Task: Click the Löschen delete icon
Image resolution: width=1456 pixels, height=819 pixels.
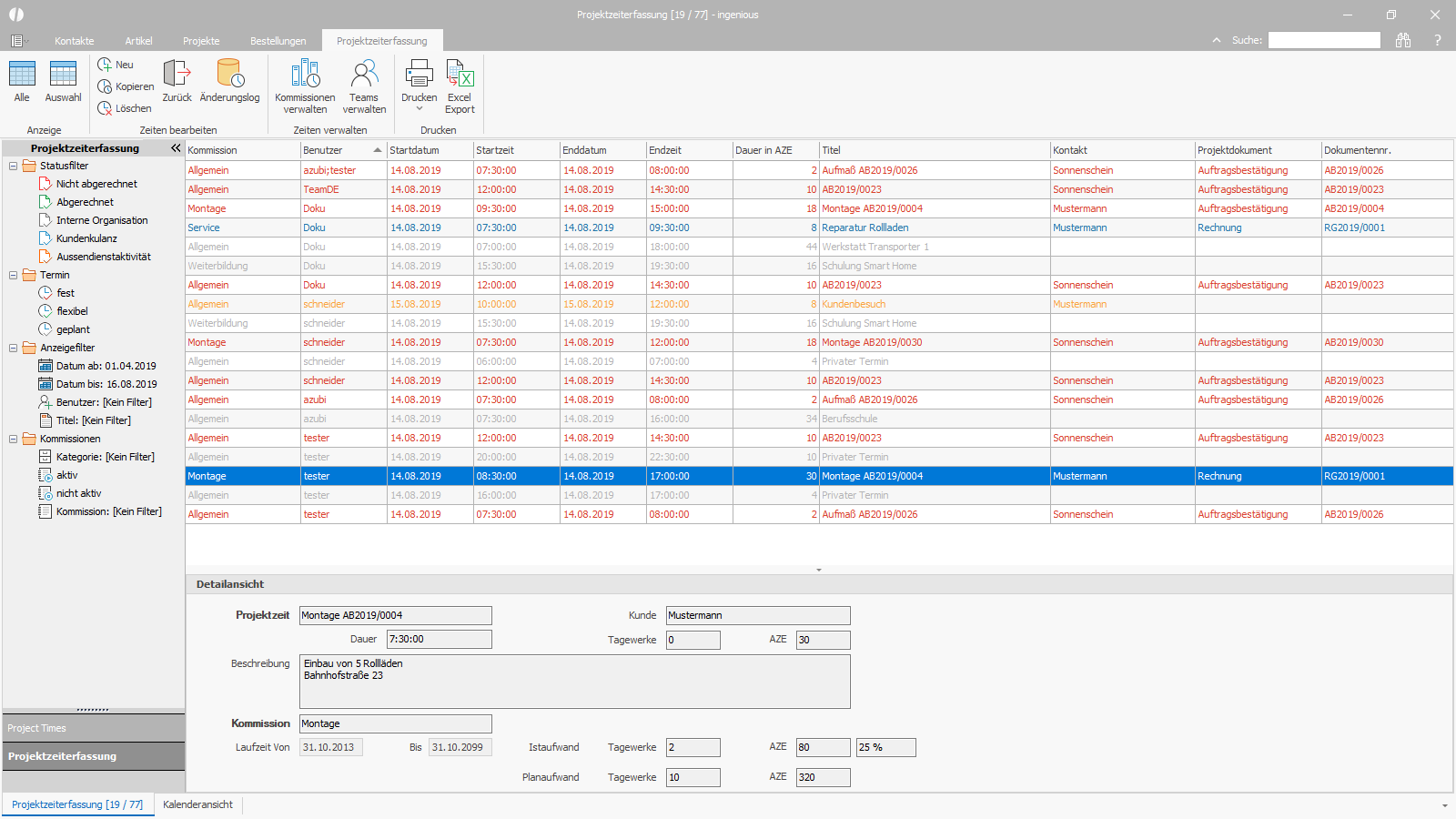Action: point(106,108)
